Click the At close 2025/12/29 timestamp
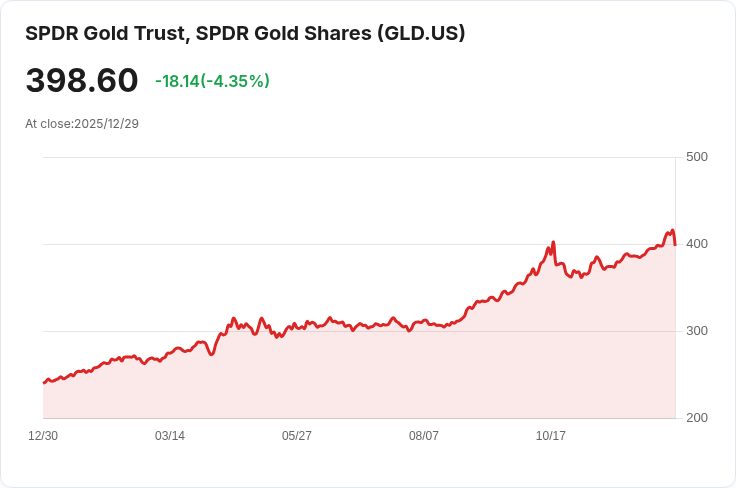The width and height of the screenshot is (736, 488). 82,123
